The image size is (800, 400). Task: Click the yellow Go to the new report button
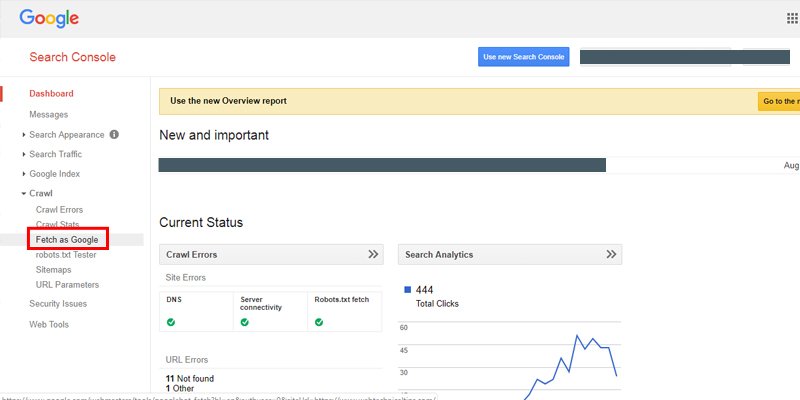pyautogui.click(x=779, y=101)
